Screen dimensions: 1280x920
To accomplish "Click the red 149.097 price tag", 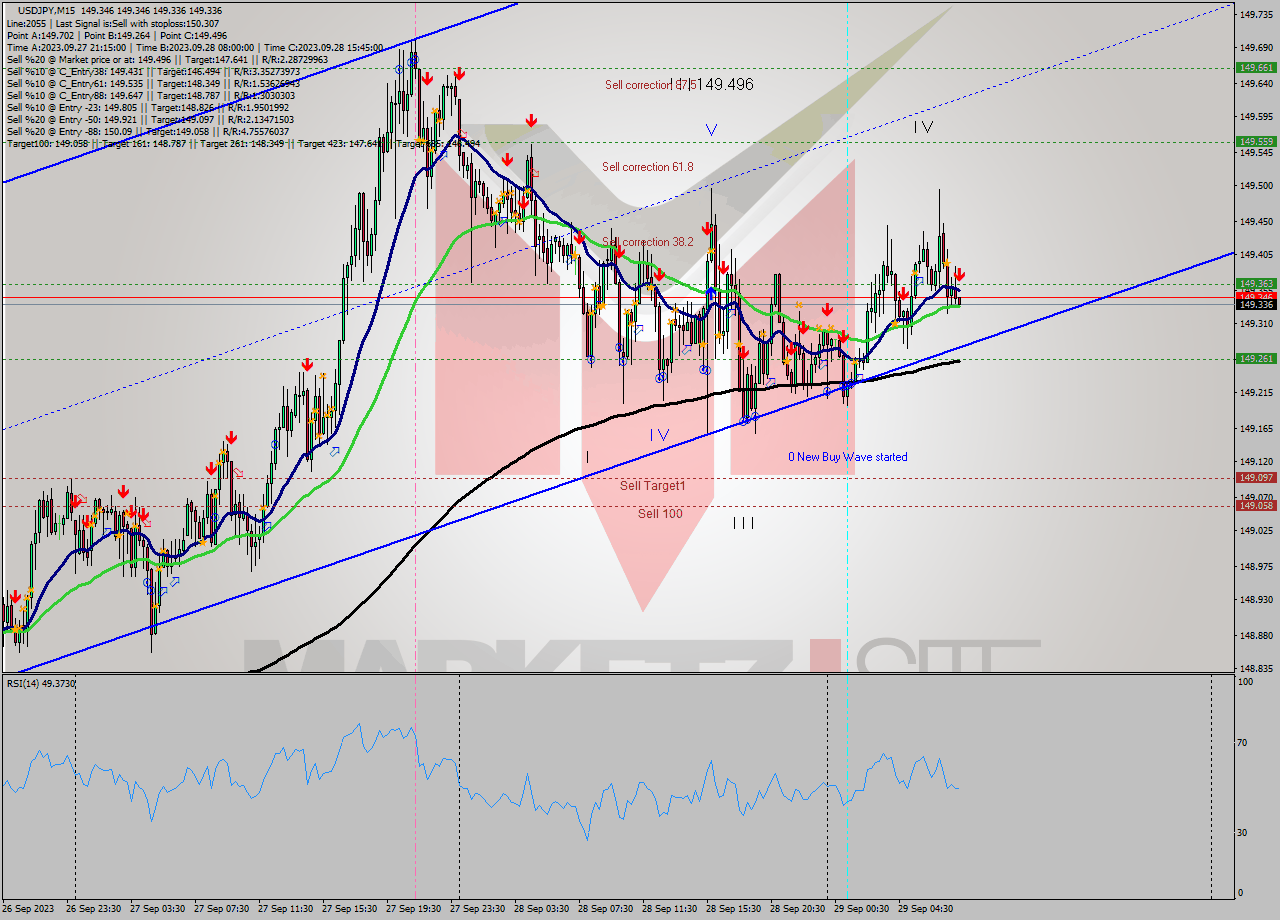I will pyautogui.click(x=1256, y=478).
